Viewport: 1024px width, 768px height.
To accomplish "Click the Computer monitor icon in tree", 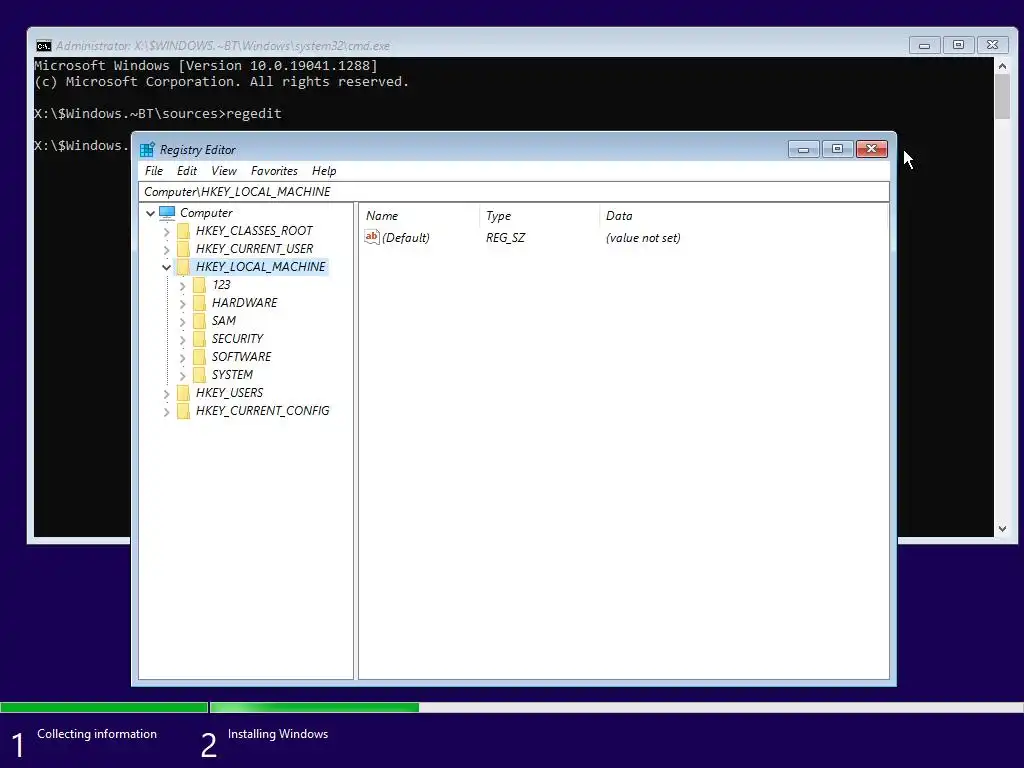I will 167,213.
